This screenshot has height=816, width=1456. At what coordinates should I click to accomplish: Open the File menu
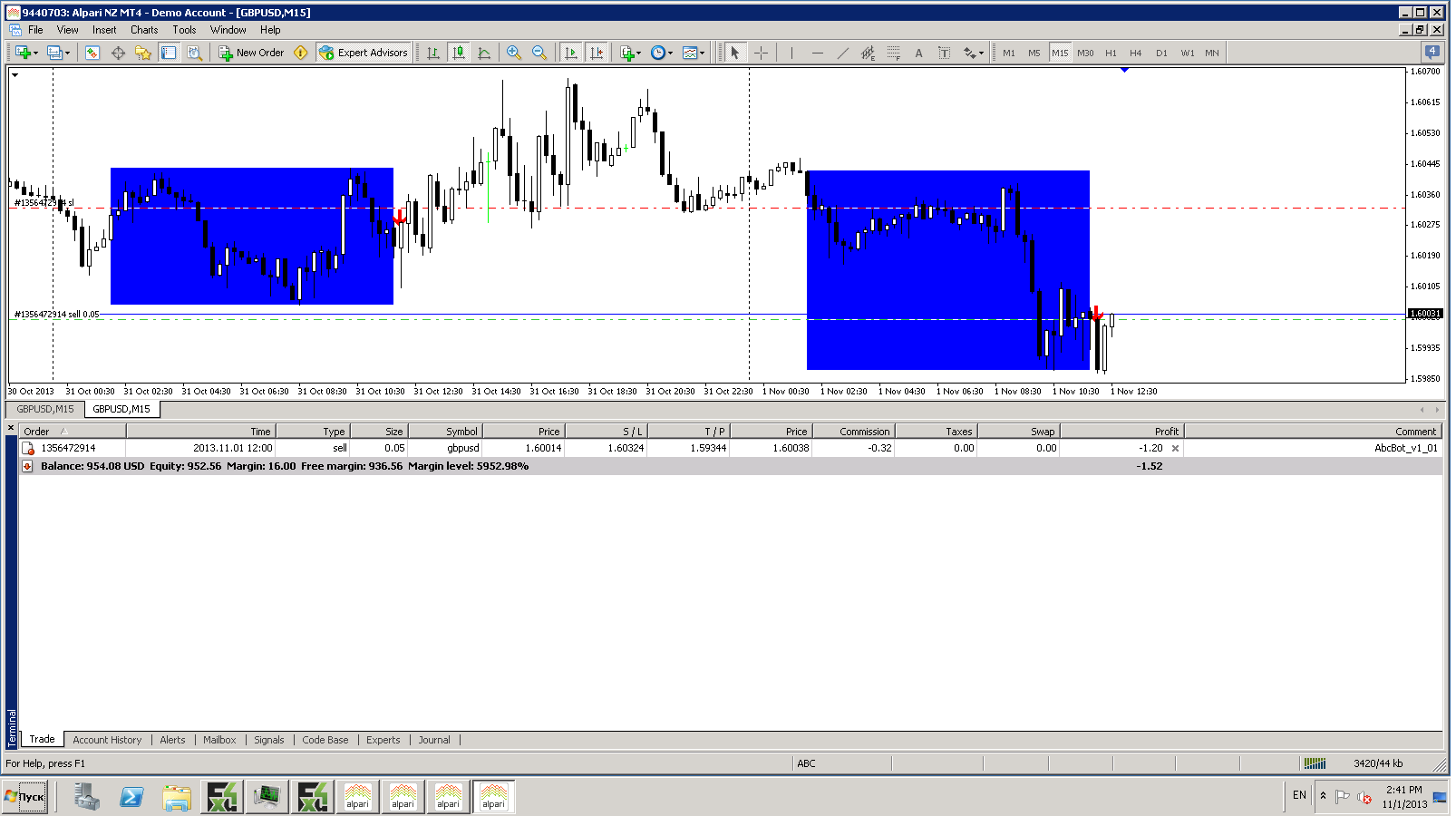coord(35,30)
